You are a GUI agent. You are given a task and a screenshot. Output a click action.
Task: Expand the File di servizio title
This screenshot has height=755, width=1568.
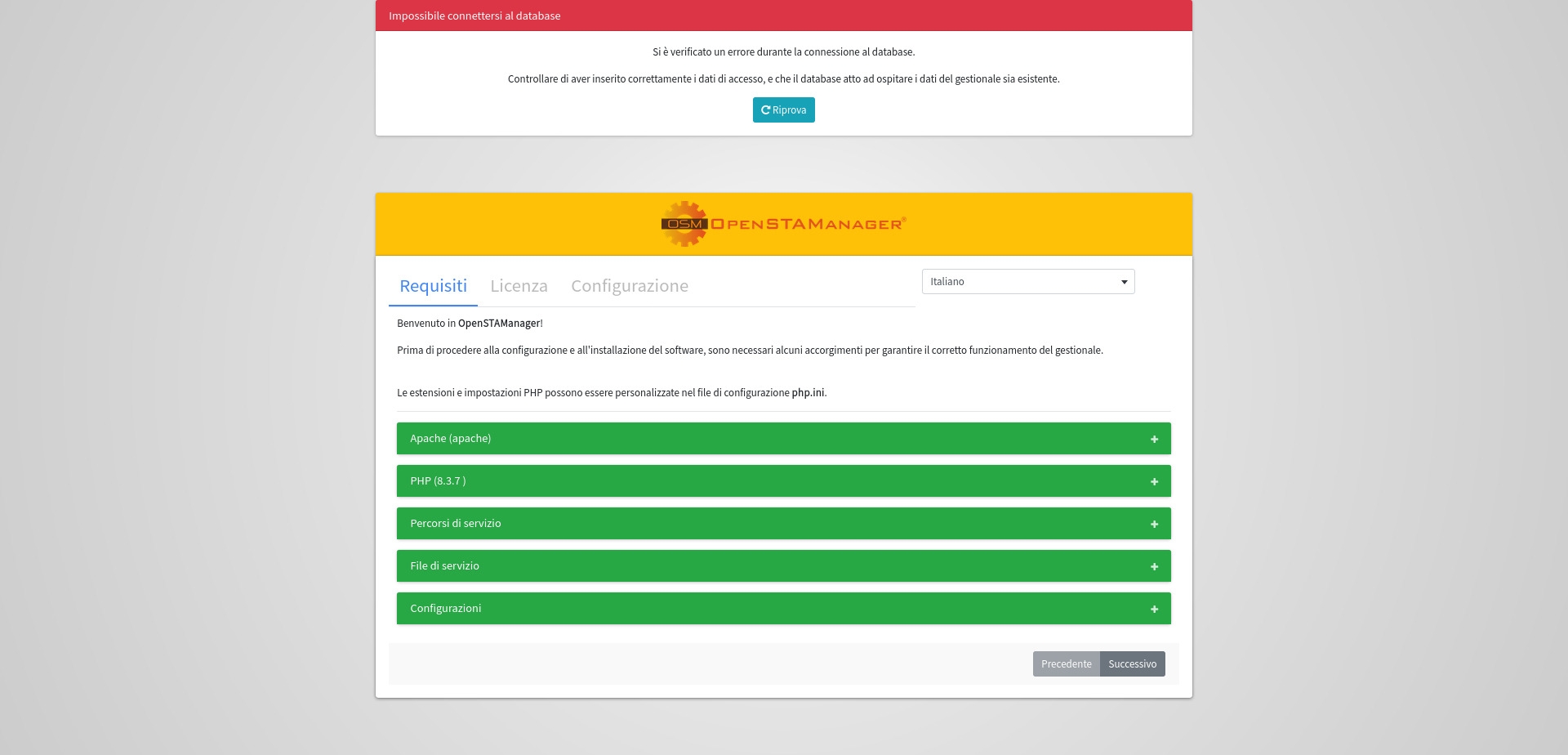pos(444,566)
